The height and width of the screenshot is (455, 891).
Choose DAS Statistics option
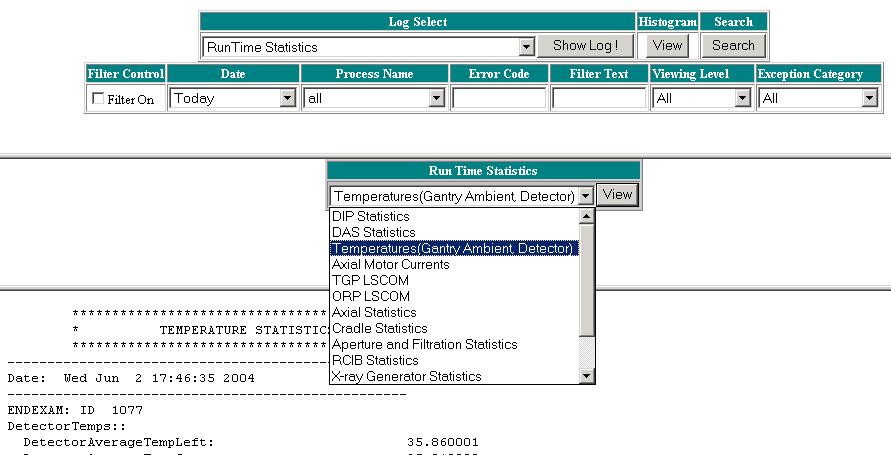point(373,232)
